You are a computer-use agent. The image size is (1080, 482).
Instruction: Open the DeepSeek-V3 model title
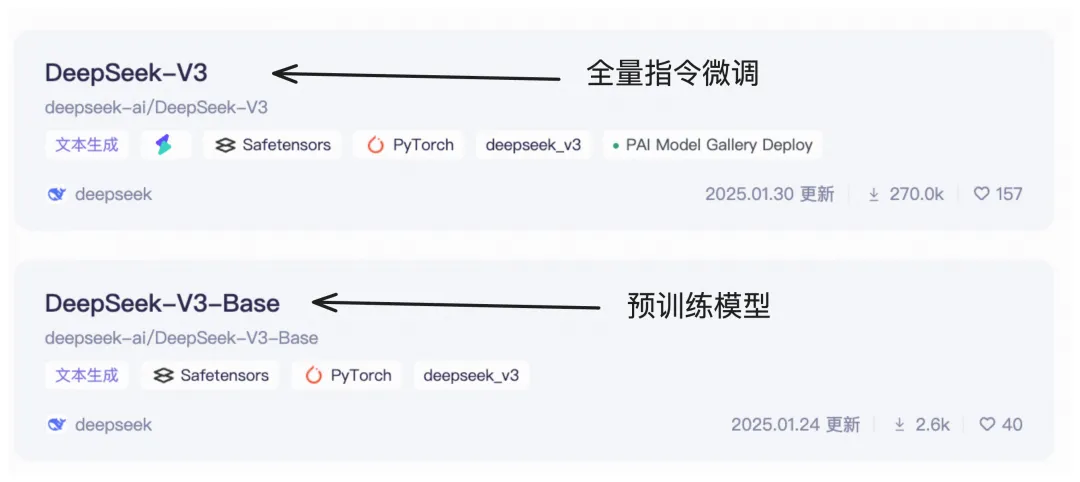126,73
